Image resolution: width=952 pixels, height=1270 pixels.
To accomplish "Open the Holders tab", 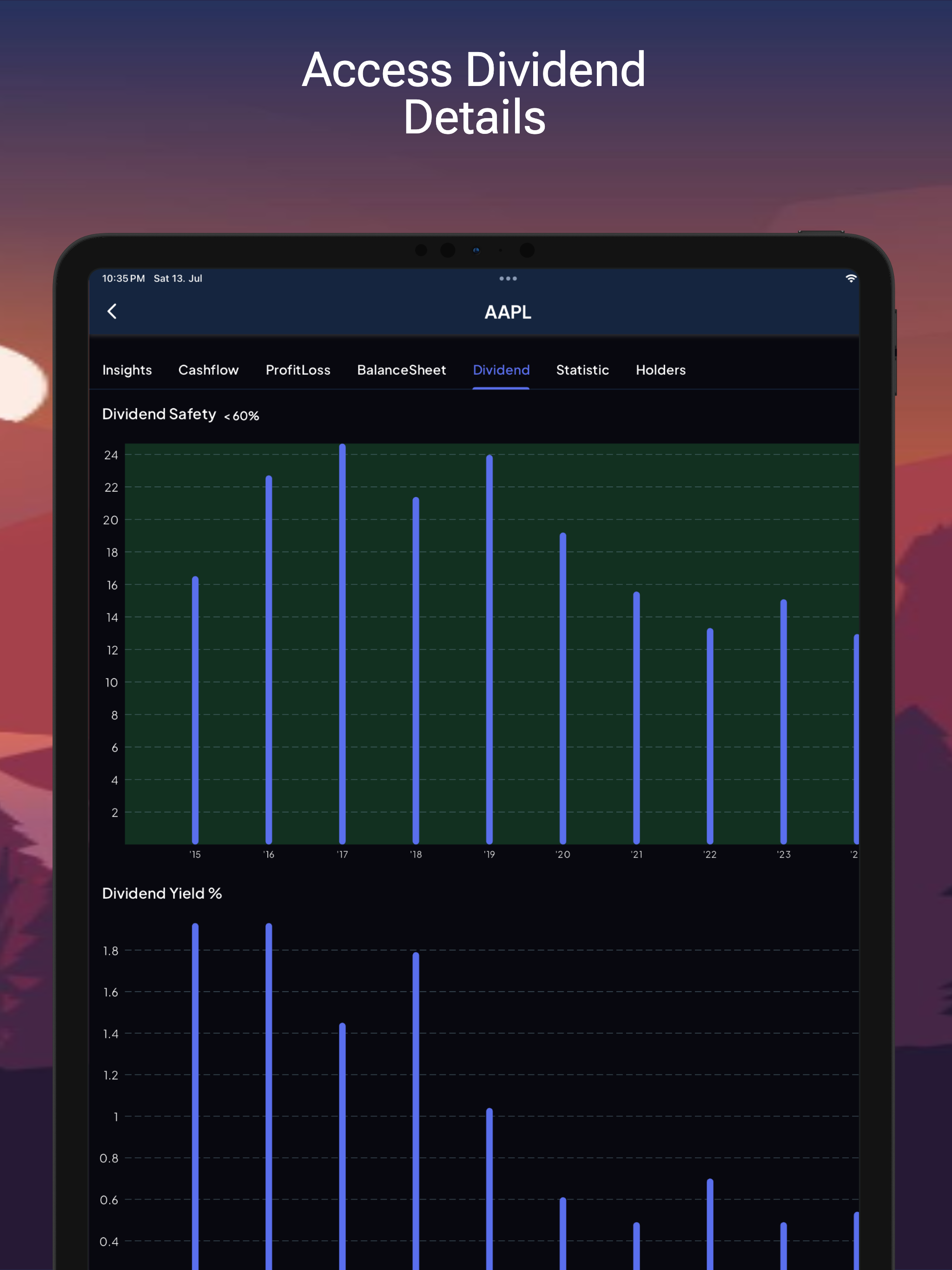I will pos(661,370).
